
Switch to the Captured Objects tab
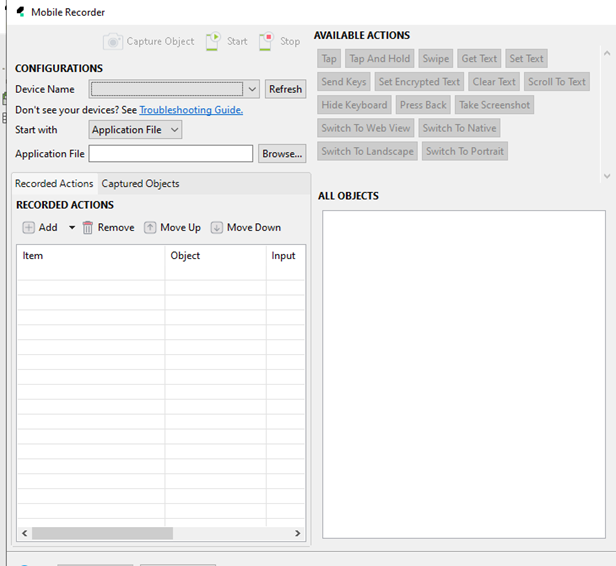coord(140,183)
